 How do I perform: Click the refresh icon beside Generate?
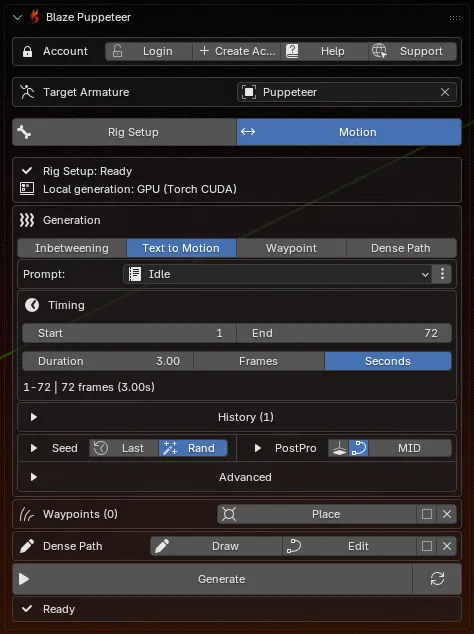click(x=437, y=579)
